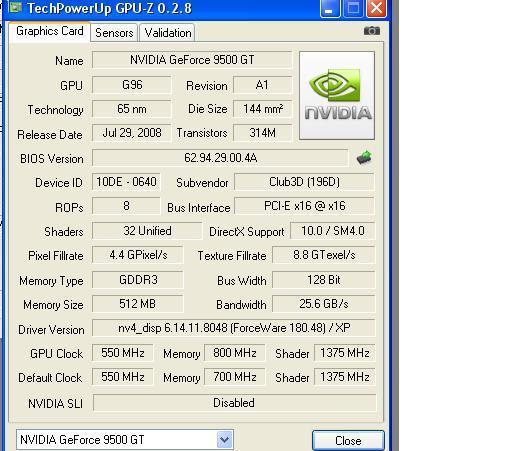Click the BIOS save chip icon

pos(364,157)
